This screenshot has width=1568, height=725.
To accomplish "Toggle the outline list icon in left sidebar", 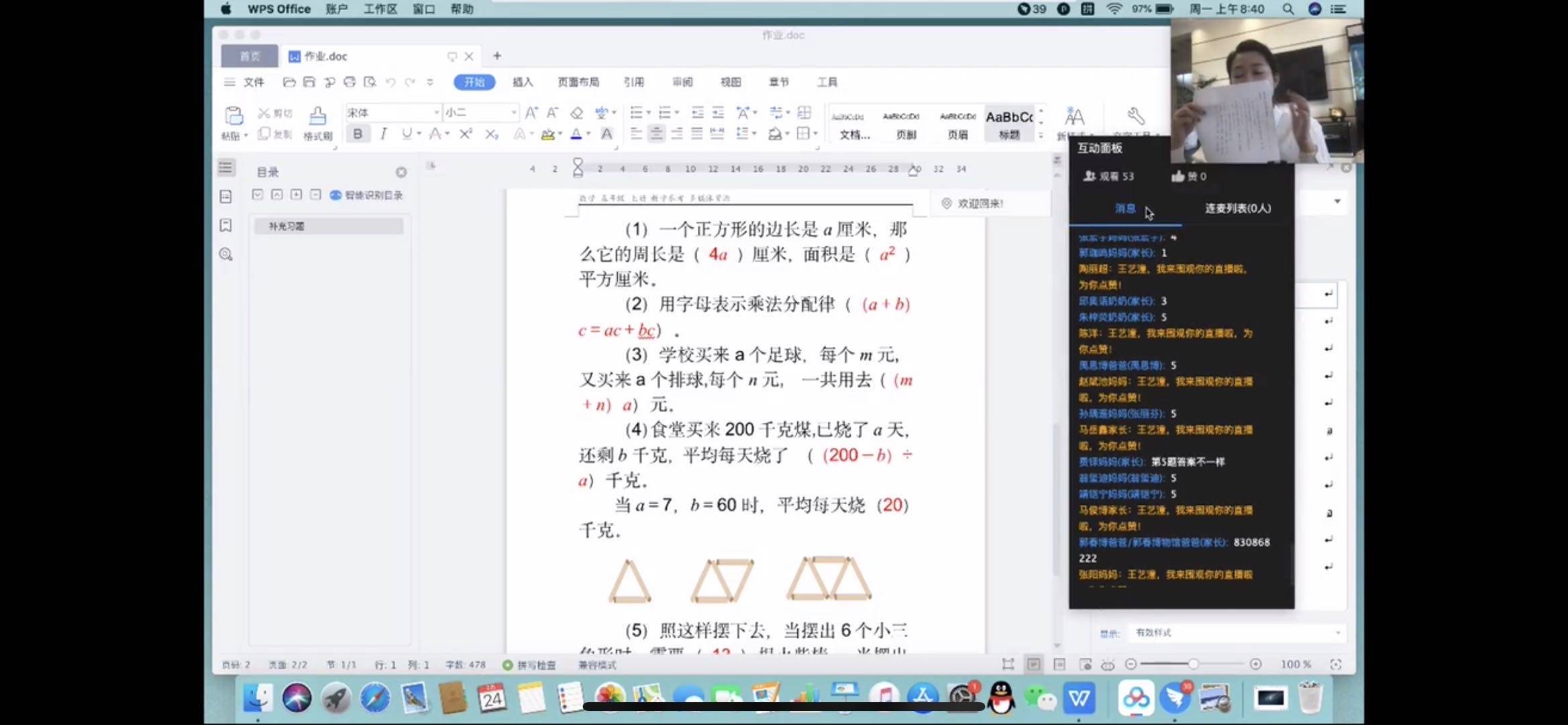I will [226, 168].
